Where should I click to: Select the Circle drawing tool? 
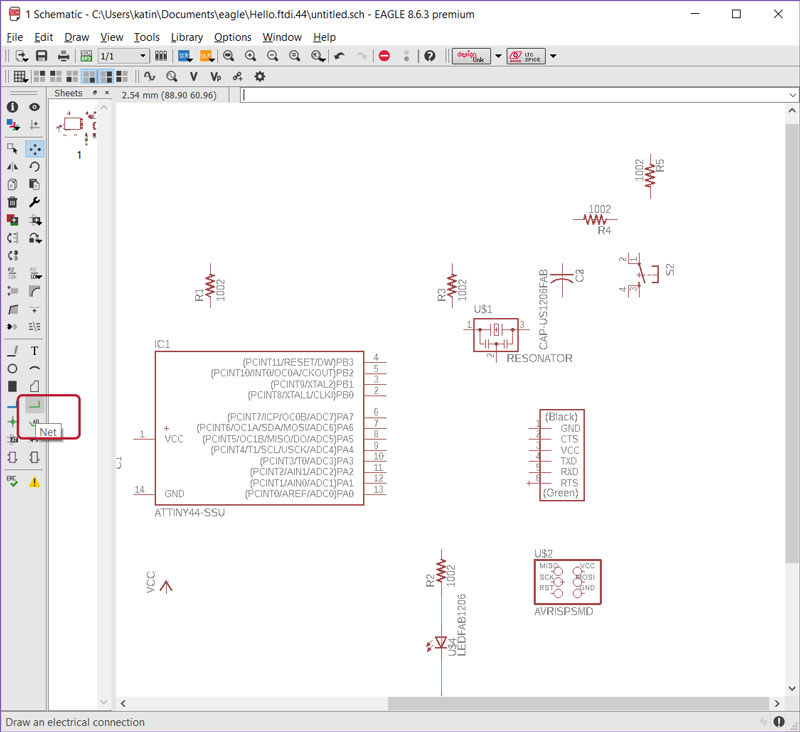[x=12, y=368]
